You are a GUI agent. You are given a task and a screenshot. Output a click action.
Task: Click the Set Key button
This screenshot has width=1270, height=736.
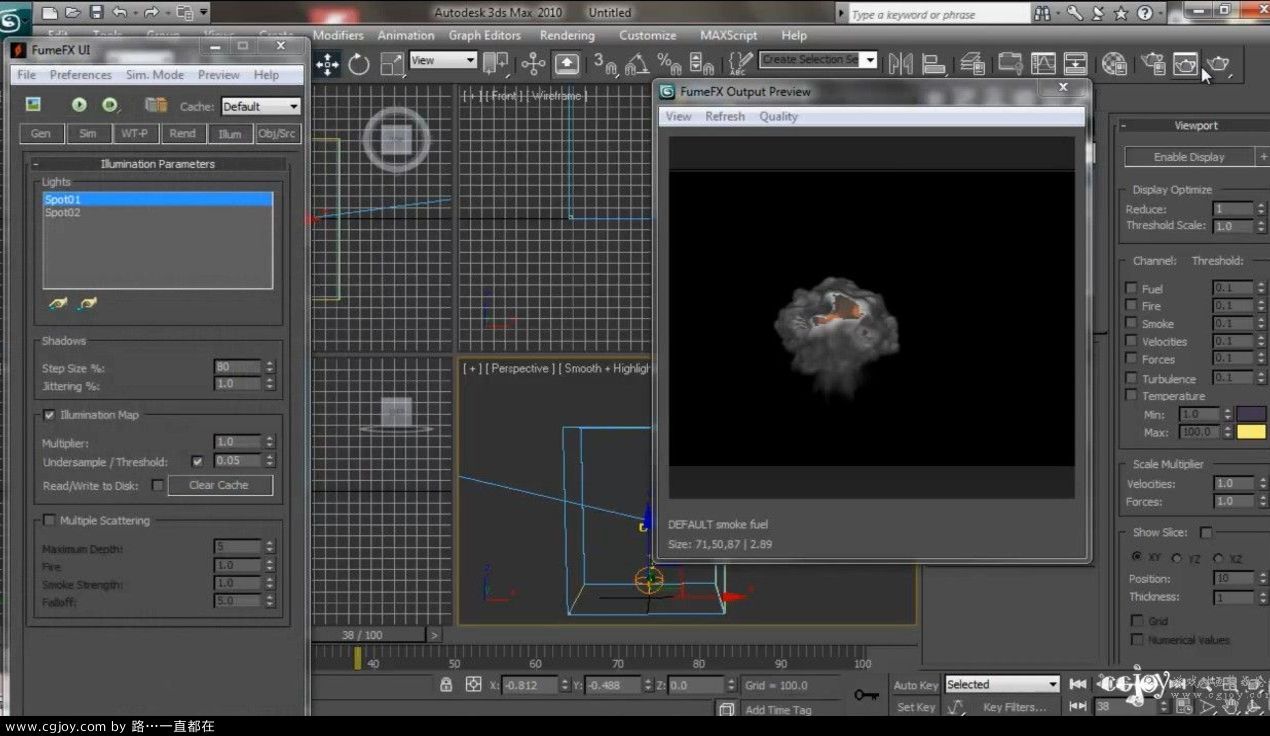(915, 707)
